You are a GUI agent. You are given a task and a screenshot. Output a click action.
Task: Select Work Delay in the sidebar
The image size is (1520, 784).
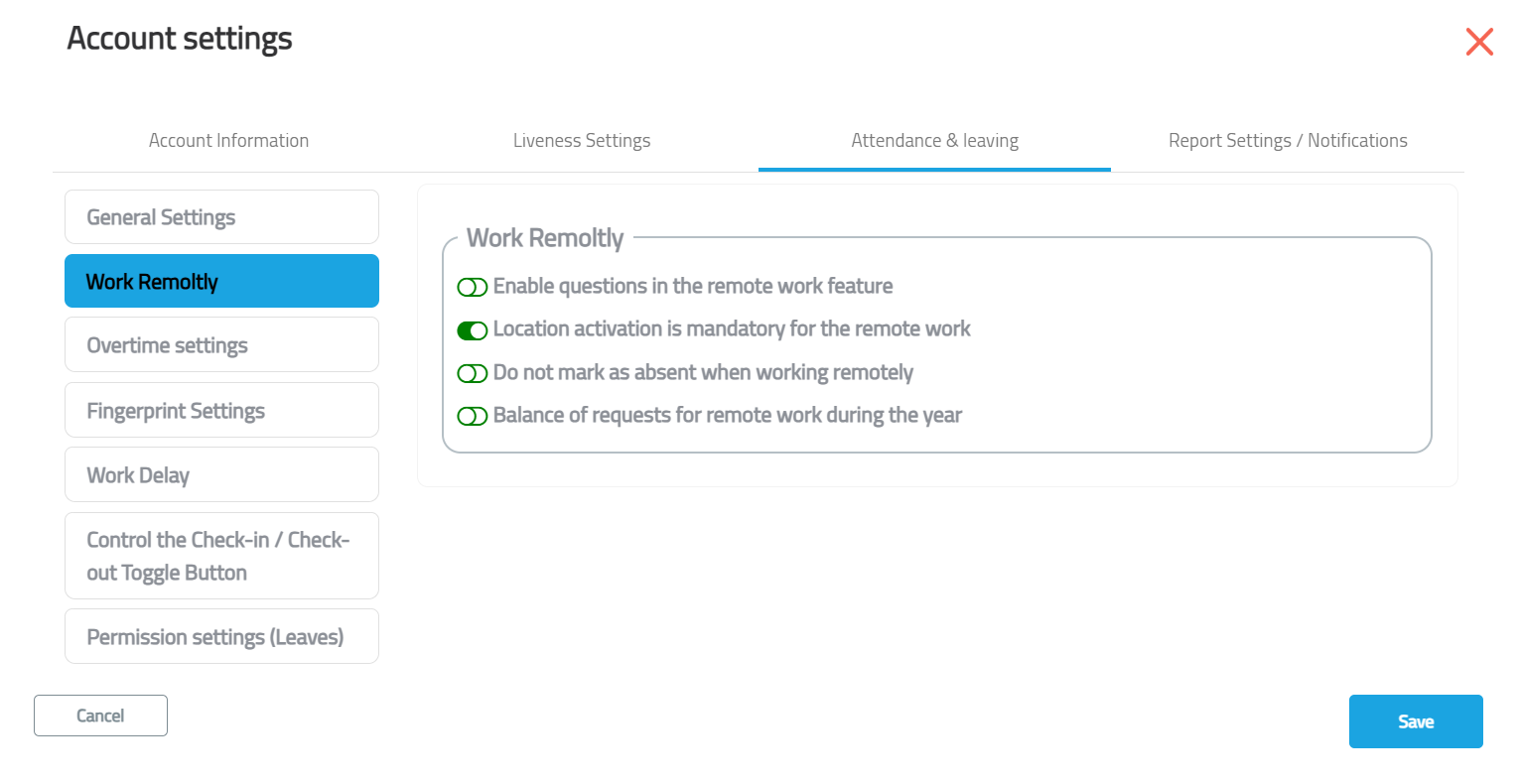[221, 474]
